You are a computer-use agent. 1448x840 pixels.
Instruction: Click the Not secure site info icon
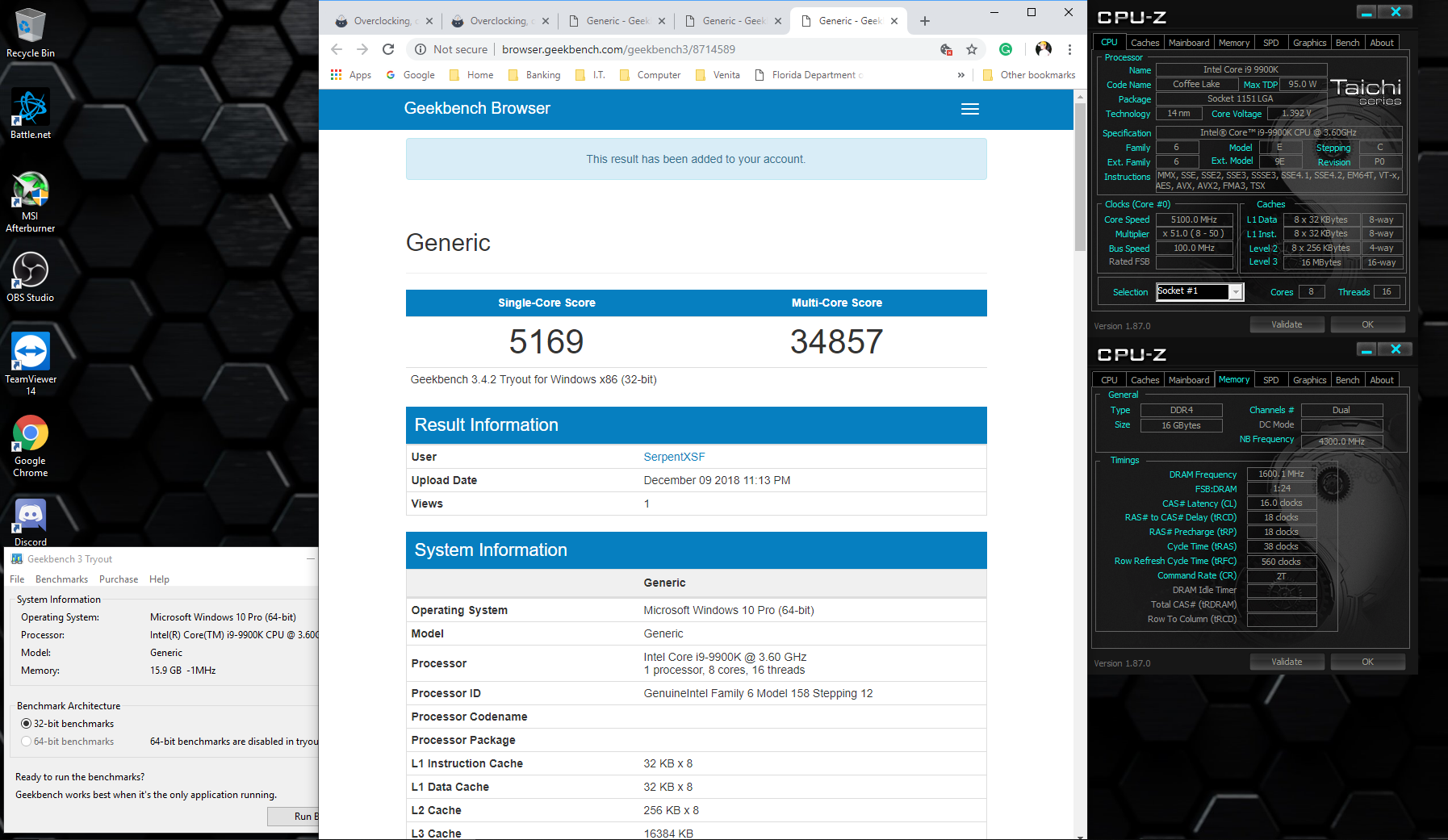[x=421, y=49]
